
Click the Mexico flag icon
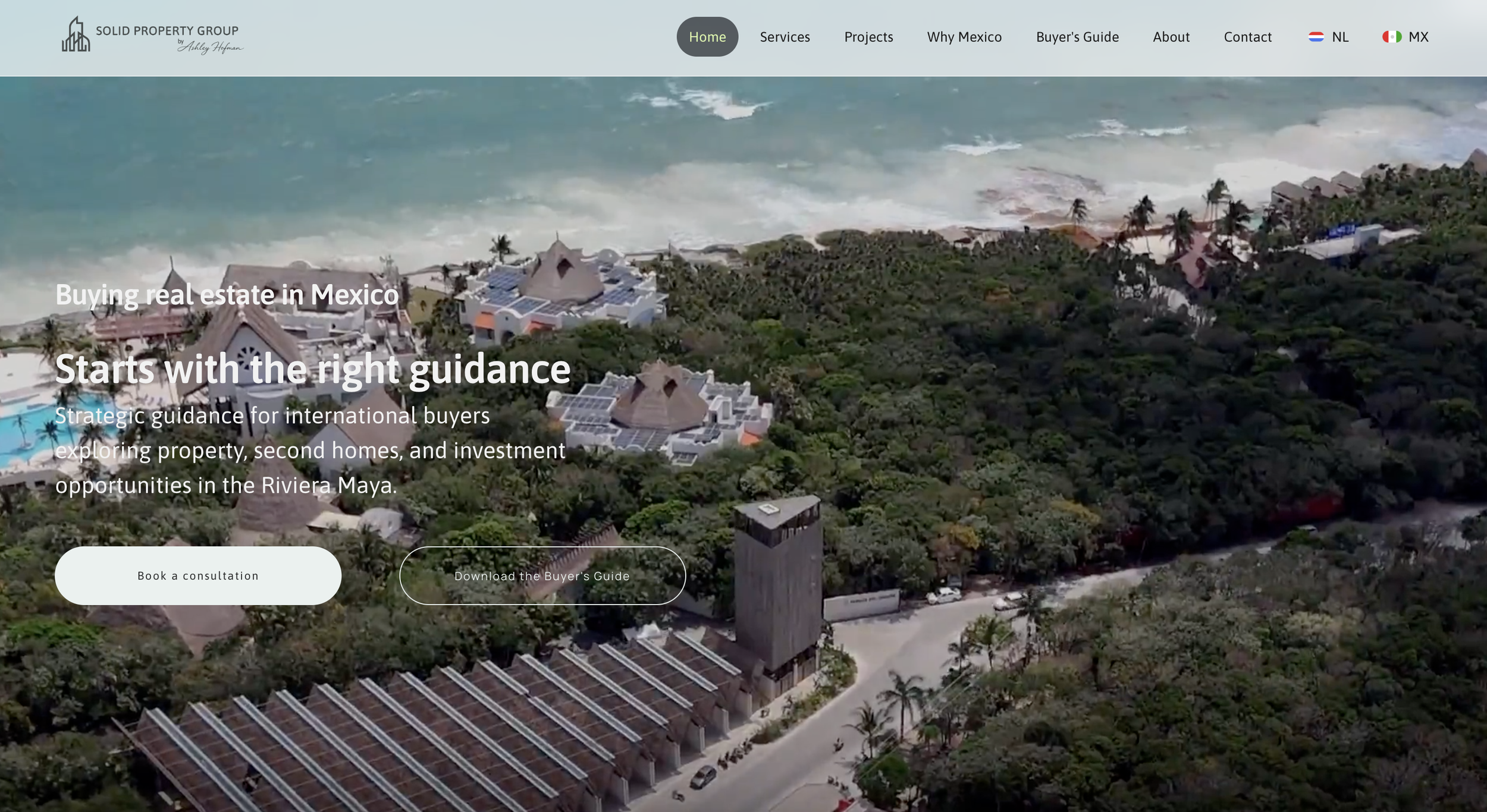coord(1392,37)
